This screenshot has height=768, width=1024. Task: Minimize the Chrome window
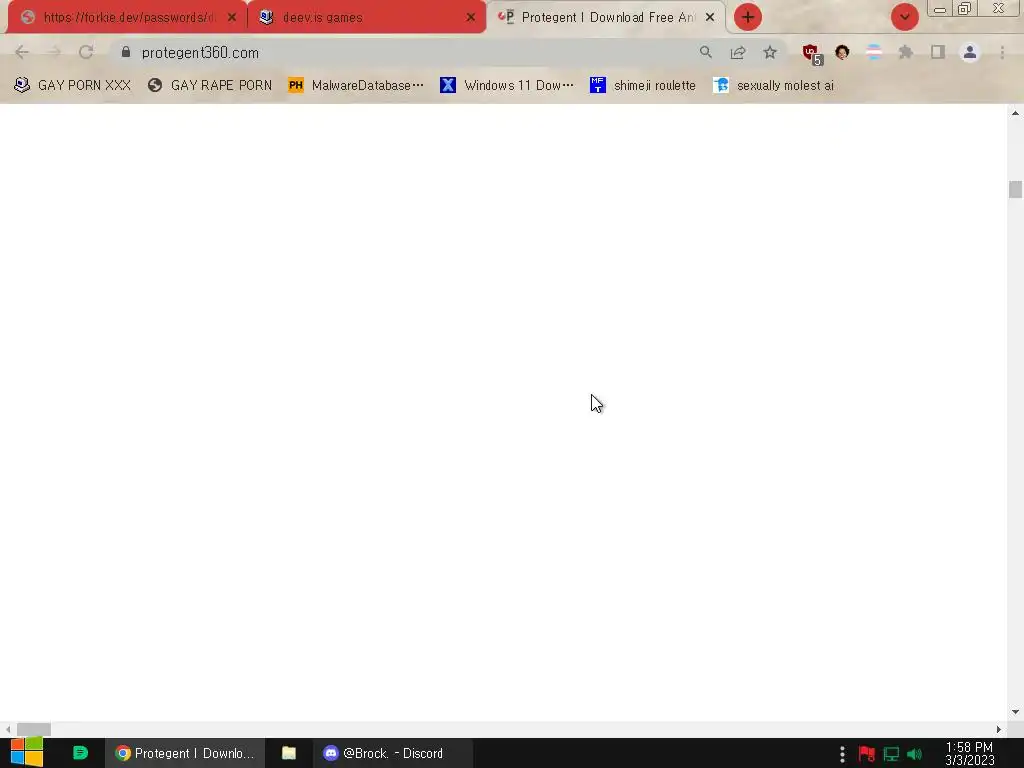pyautogui.click(x=940, y=9)
